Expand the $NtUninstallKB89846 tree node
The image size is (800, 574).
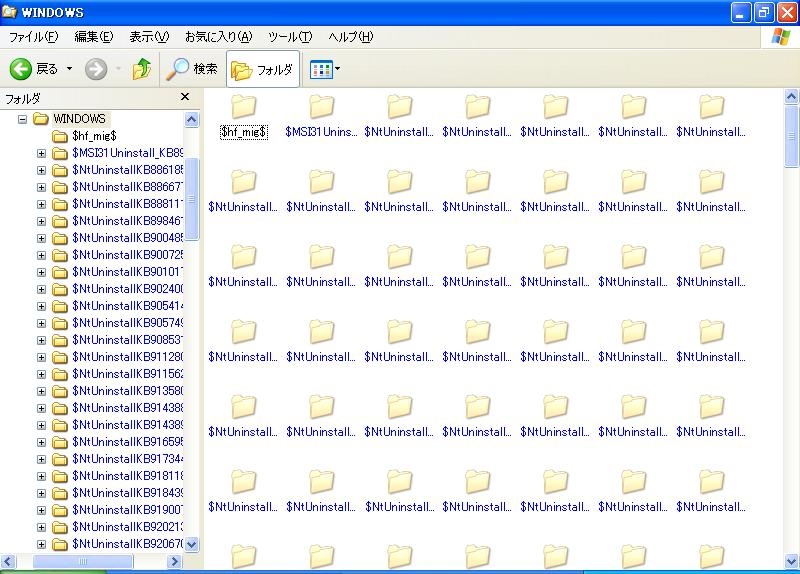(x=41, y=221)
